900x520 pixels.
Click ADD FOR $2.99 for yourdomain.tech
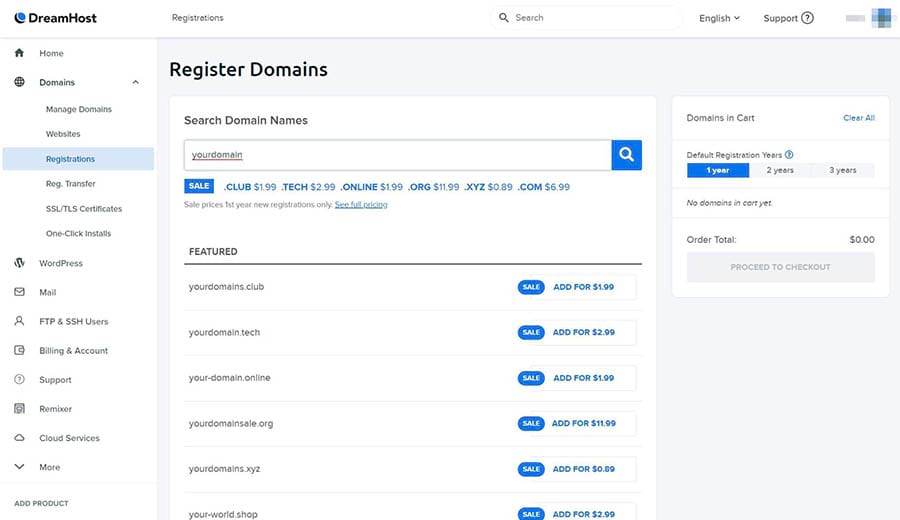coord(584,332)
